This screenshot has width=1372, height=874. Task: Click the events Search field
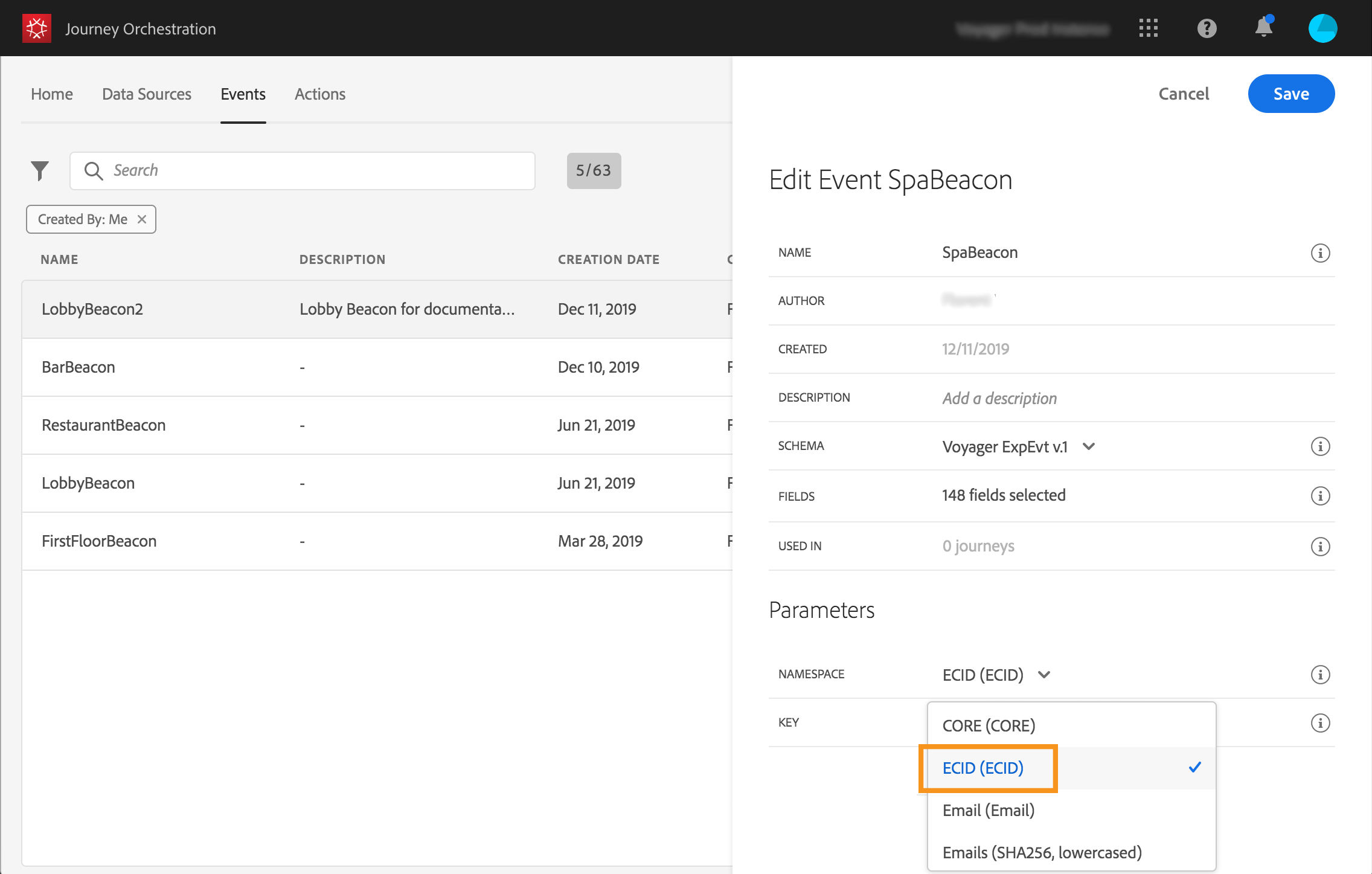click(x=302, y=171)
